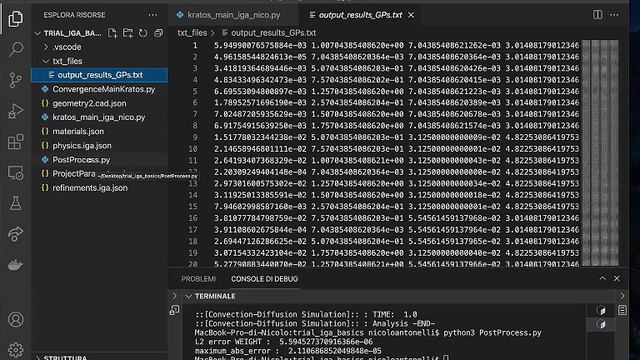The image size is (640, 360).
Task: Click txt_files in the breadcrumb
Action: (x=192, y=33)
